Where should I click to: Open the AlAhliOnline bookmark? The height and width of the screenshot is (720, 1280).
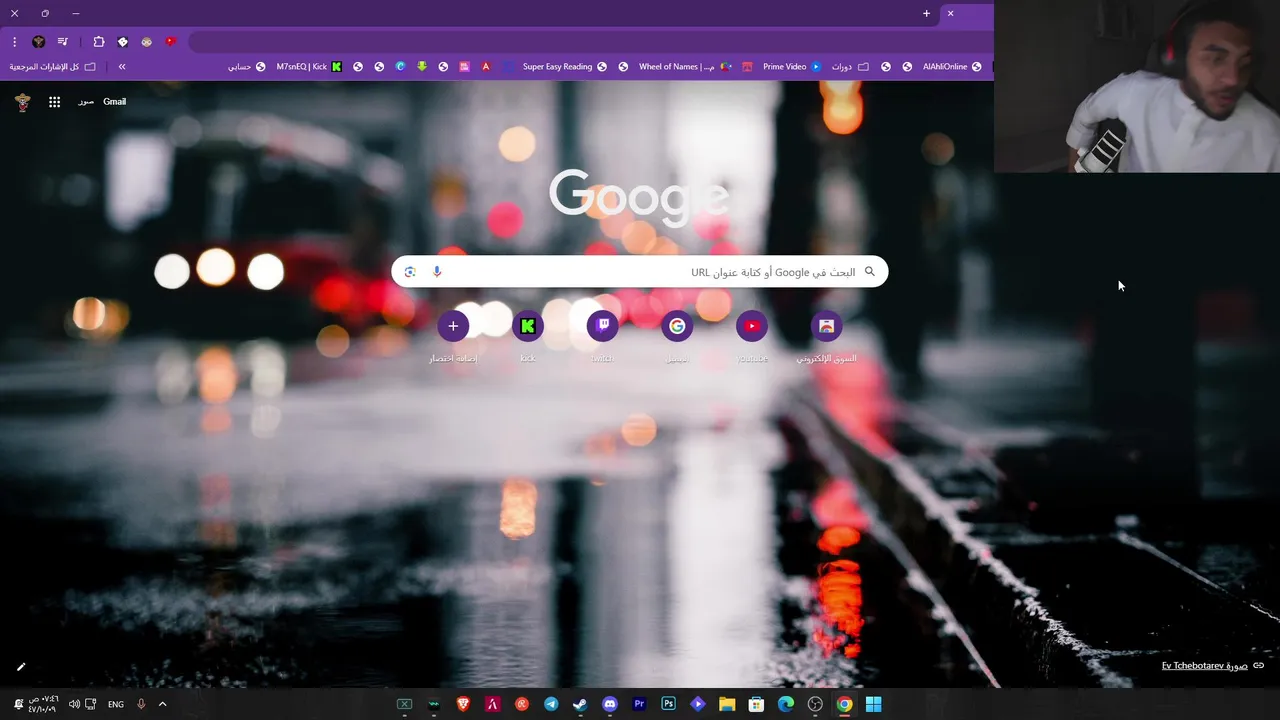pos(951,67)
